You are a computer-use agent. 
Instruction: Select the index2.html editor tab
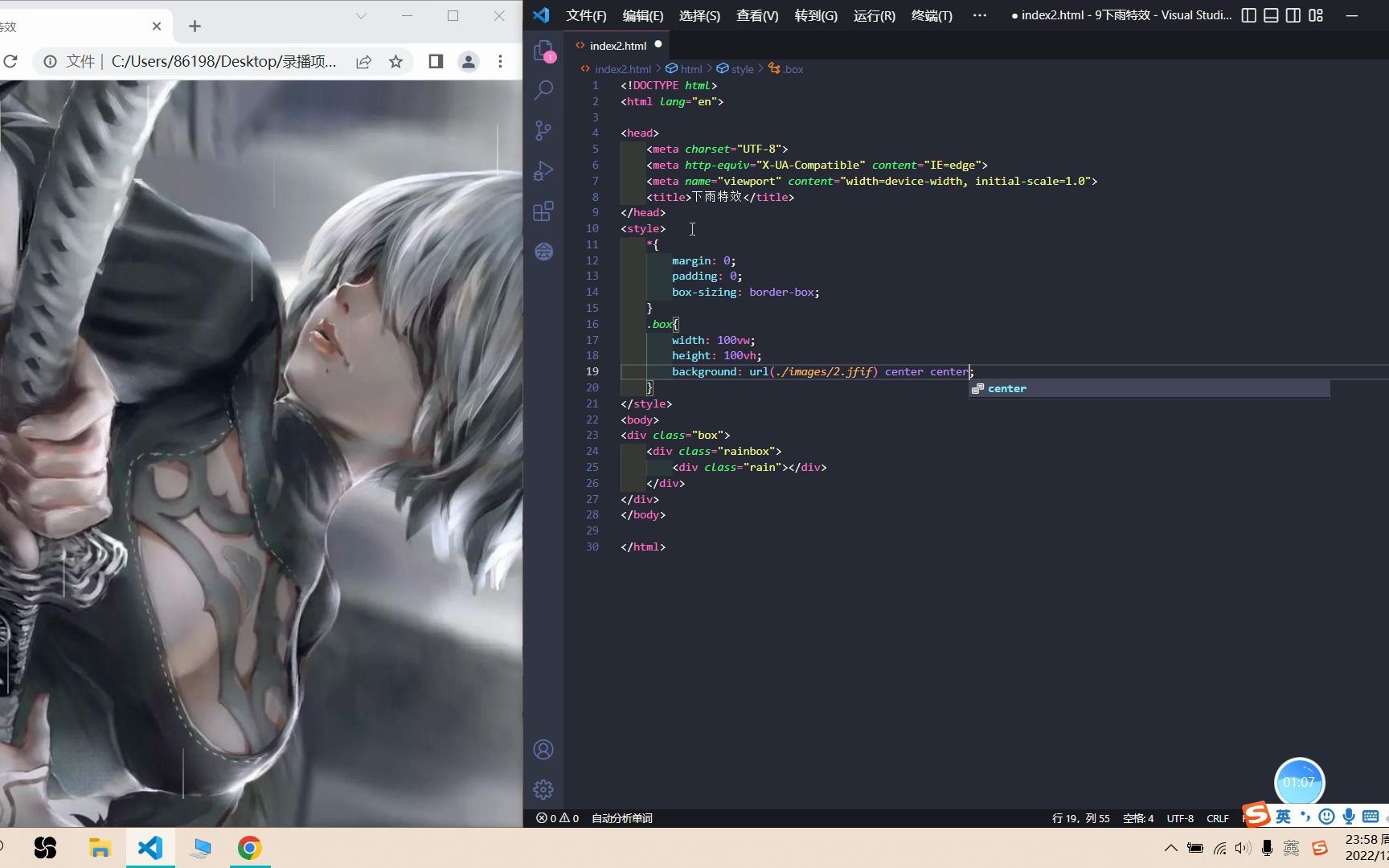point(617,46)
